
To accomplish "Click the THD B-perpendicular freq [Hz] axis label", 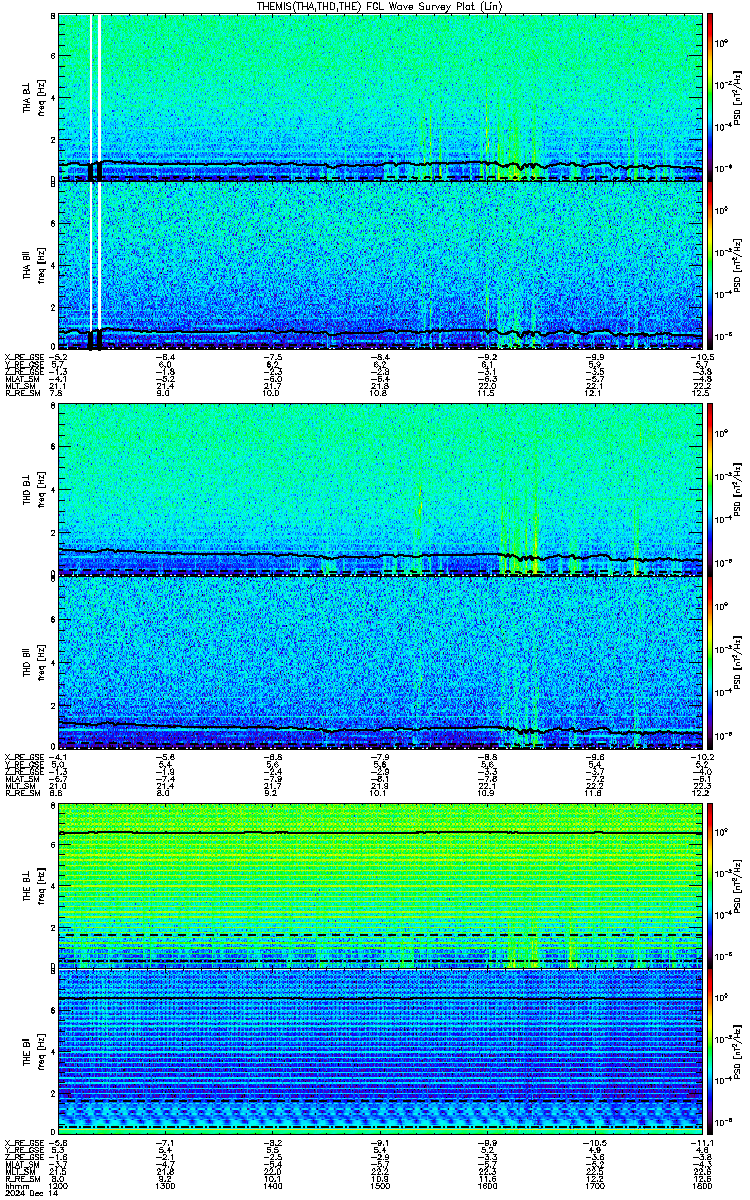I will pos(41,491).
